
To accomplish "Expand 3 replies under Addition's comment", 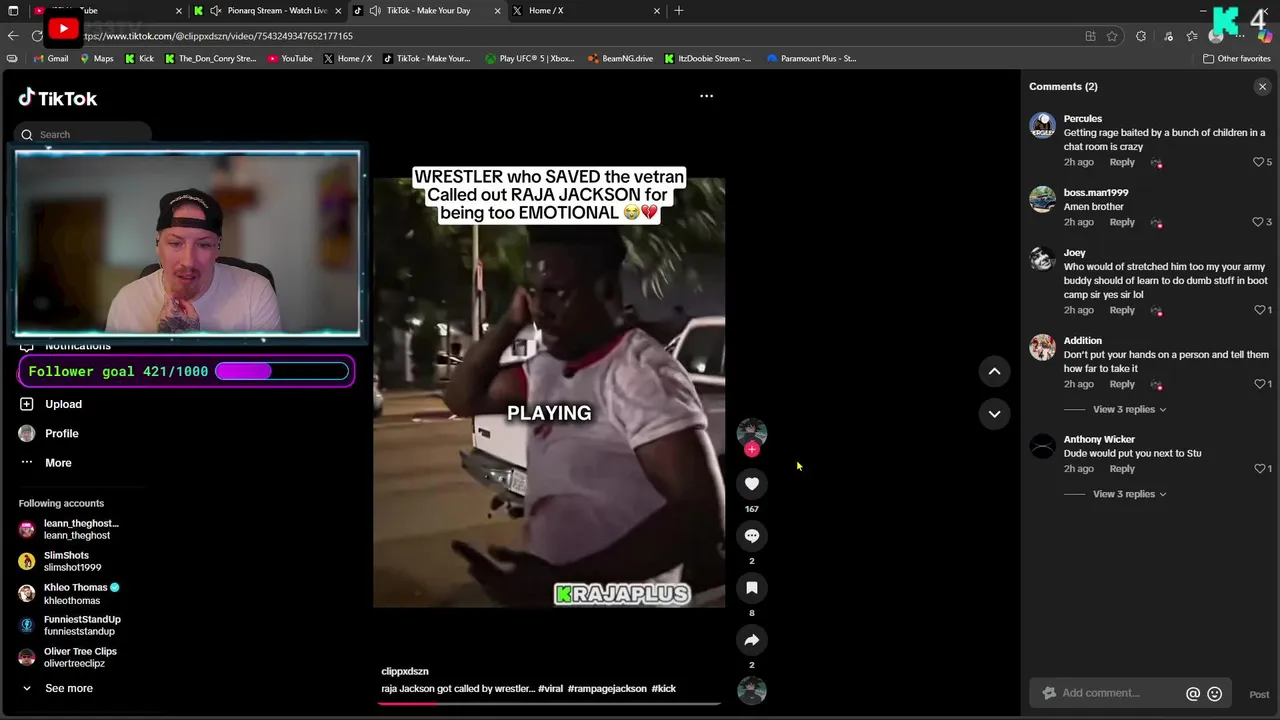I will (x=1129, y=409).
